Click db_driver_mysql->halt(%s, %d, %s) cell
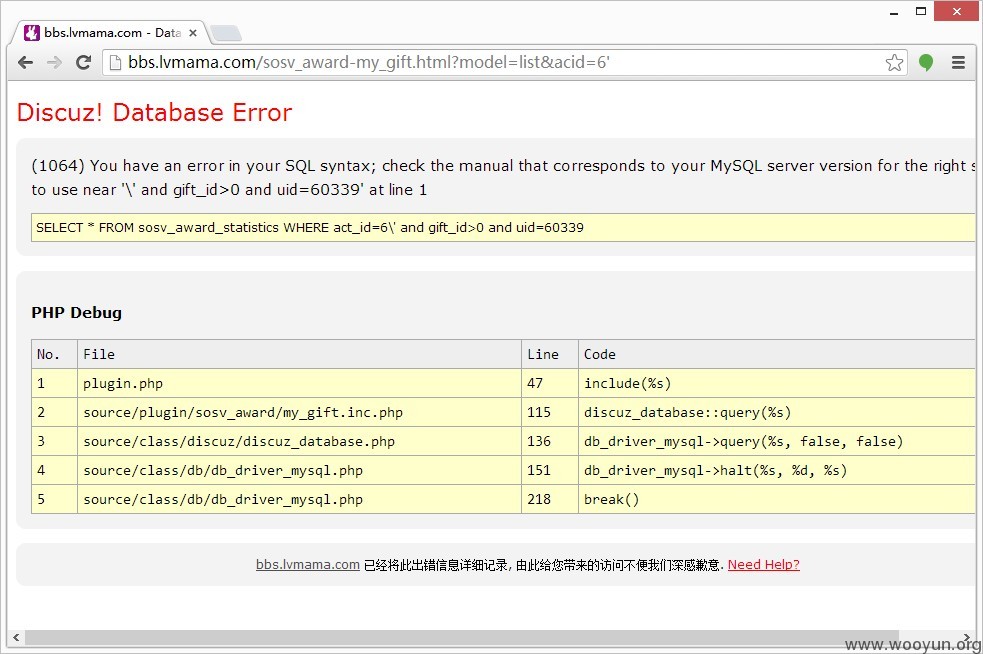 tap(776, 470)
